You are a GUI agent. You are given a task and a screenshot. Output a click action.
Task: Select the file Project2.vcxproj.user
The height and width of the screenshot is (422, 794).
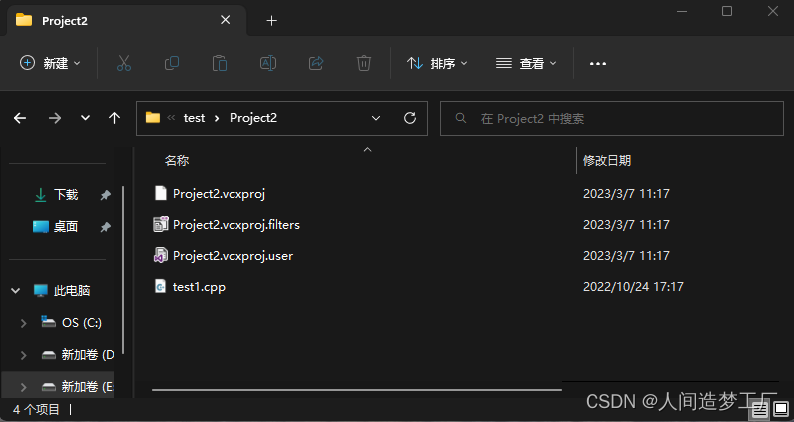coord(233,256)
